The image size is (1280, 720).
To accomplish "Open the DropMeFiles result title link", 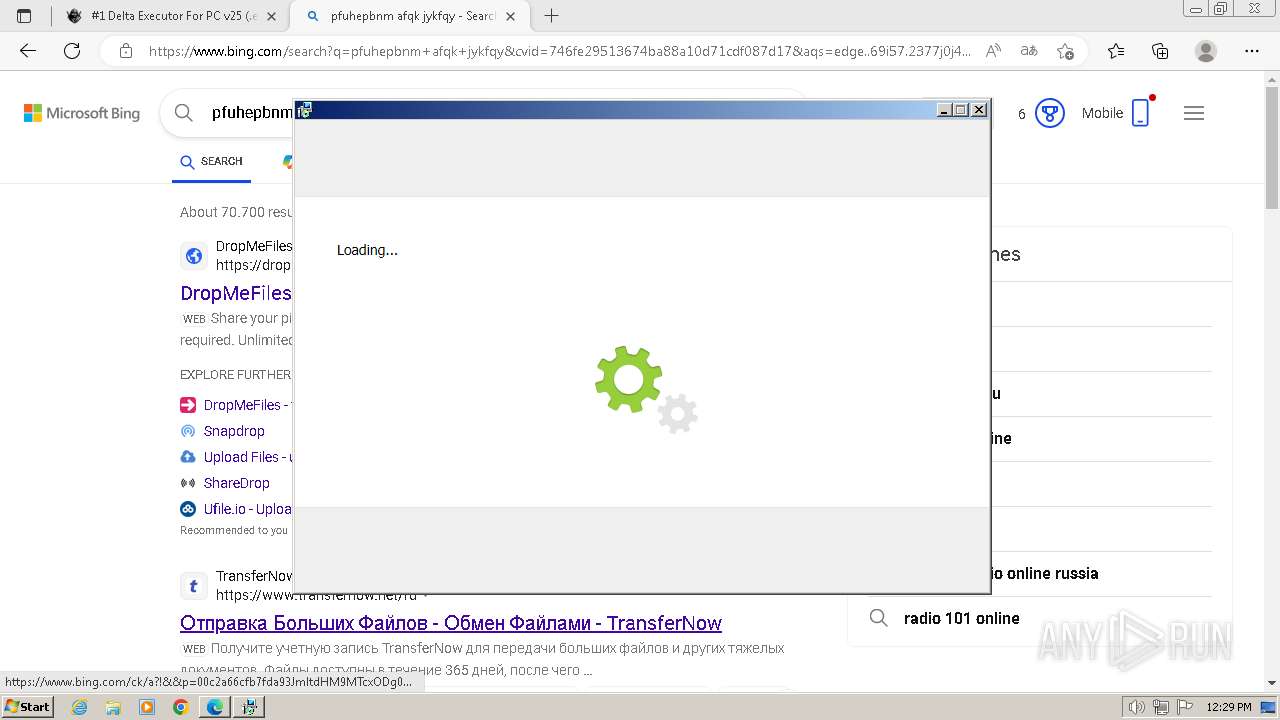I will (x=236, y=293).
